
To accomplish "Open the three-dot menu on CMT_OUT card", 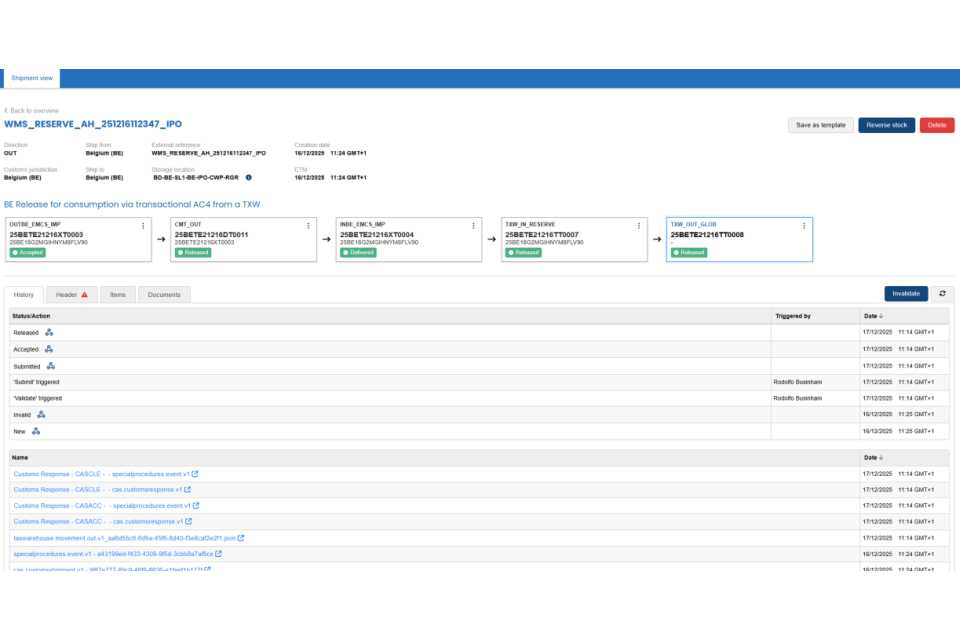I will click(308, 226).
